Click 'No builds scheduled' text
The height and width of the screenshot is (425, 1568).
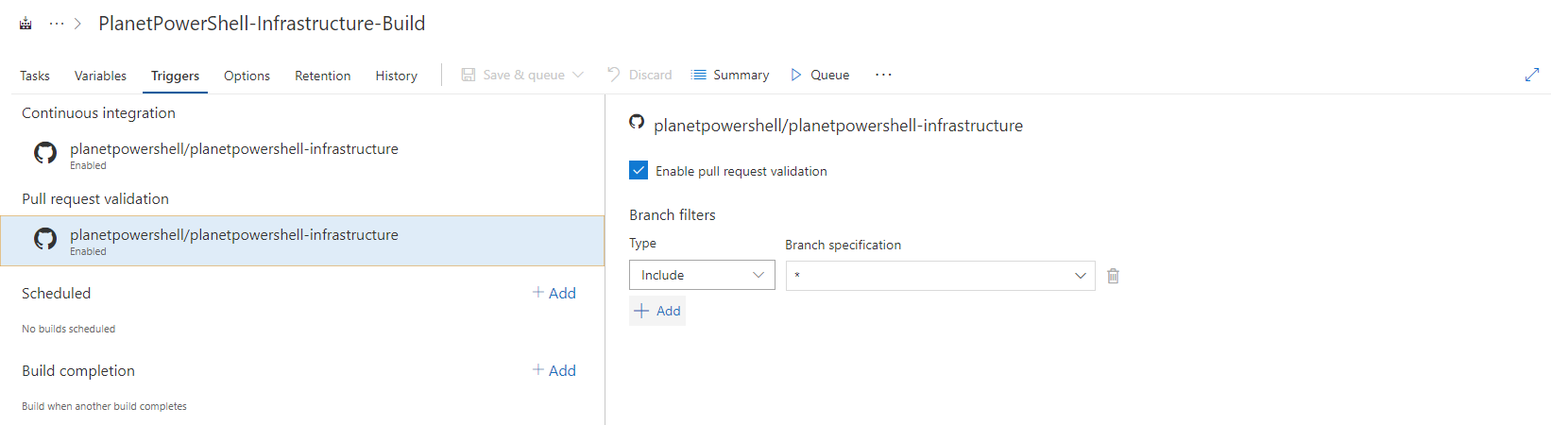pos(68,329)
